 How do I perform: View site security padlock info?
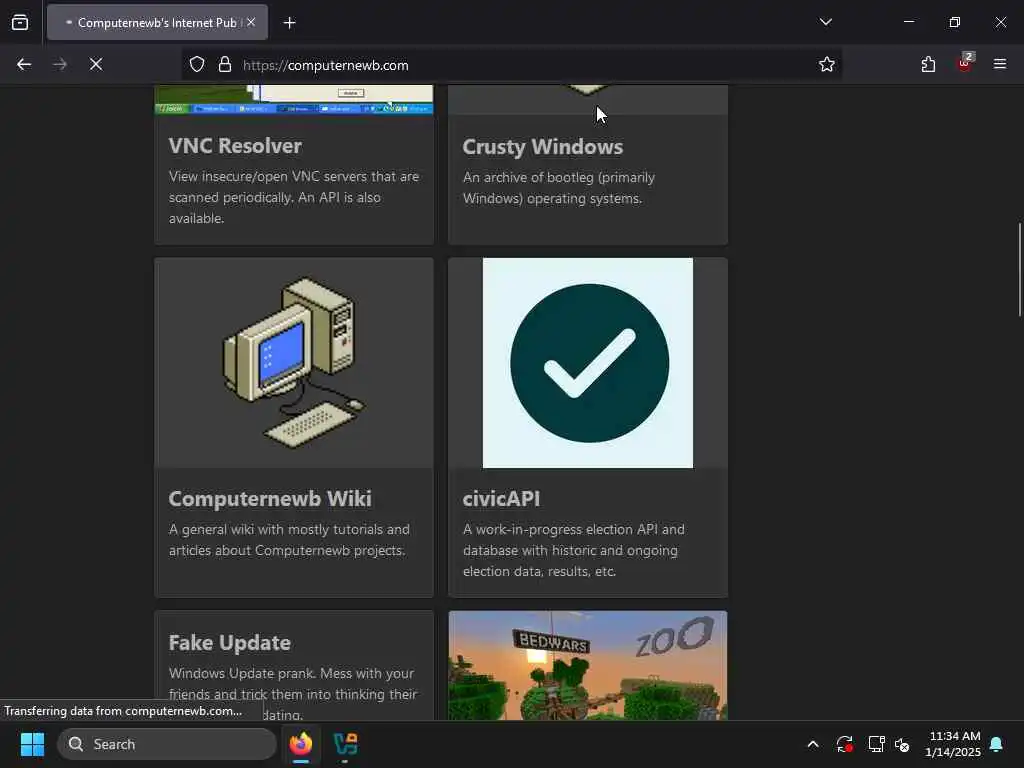[225, 65]
